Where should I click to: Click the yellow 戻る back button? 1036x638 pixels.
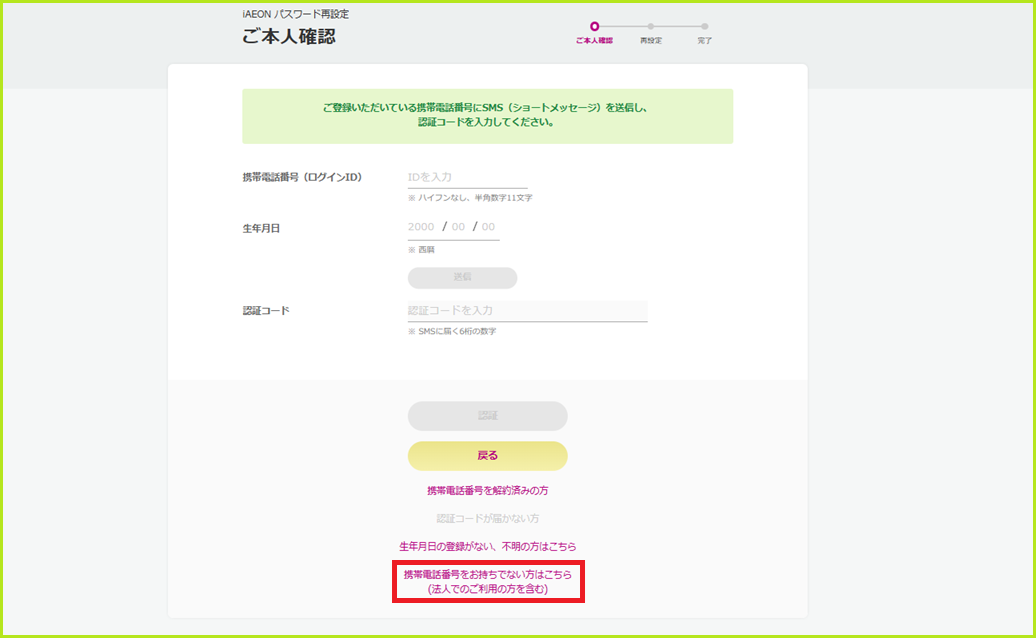coord(488,456)
